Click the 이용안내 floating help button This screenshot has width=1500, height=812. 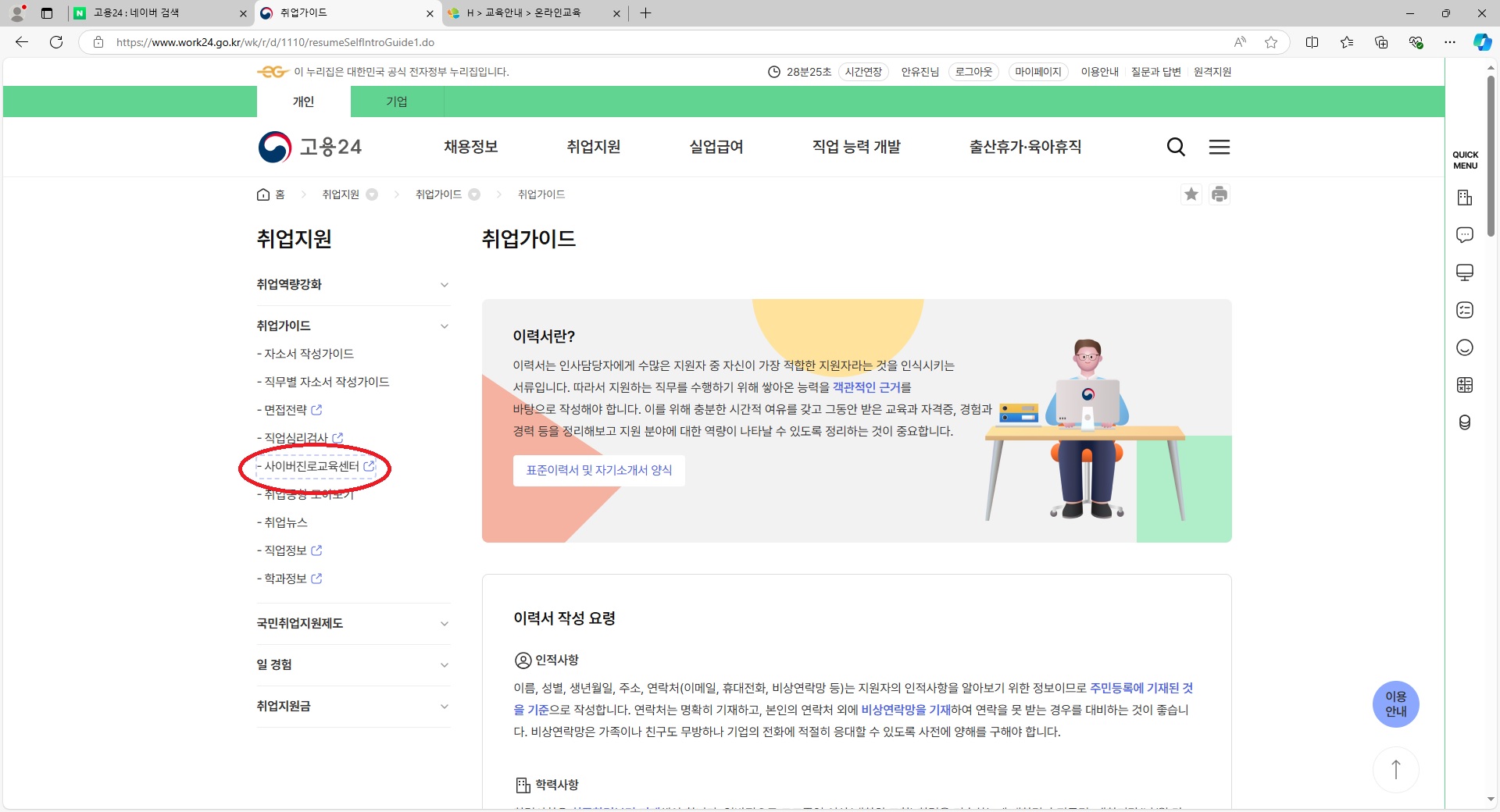click(x=1395, y=704)
